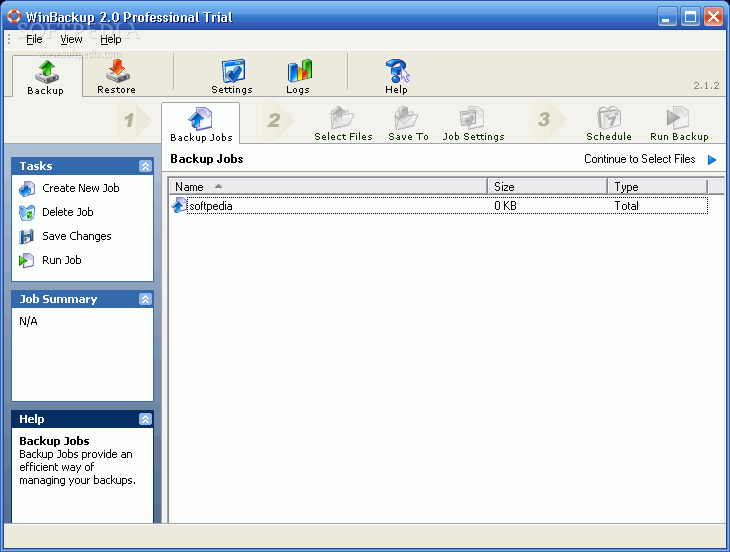Click the Run Job play icon
This screenshot has width=730, height=552.
pos(27,261)
